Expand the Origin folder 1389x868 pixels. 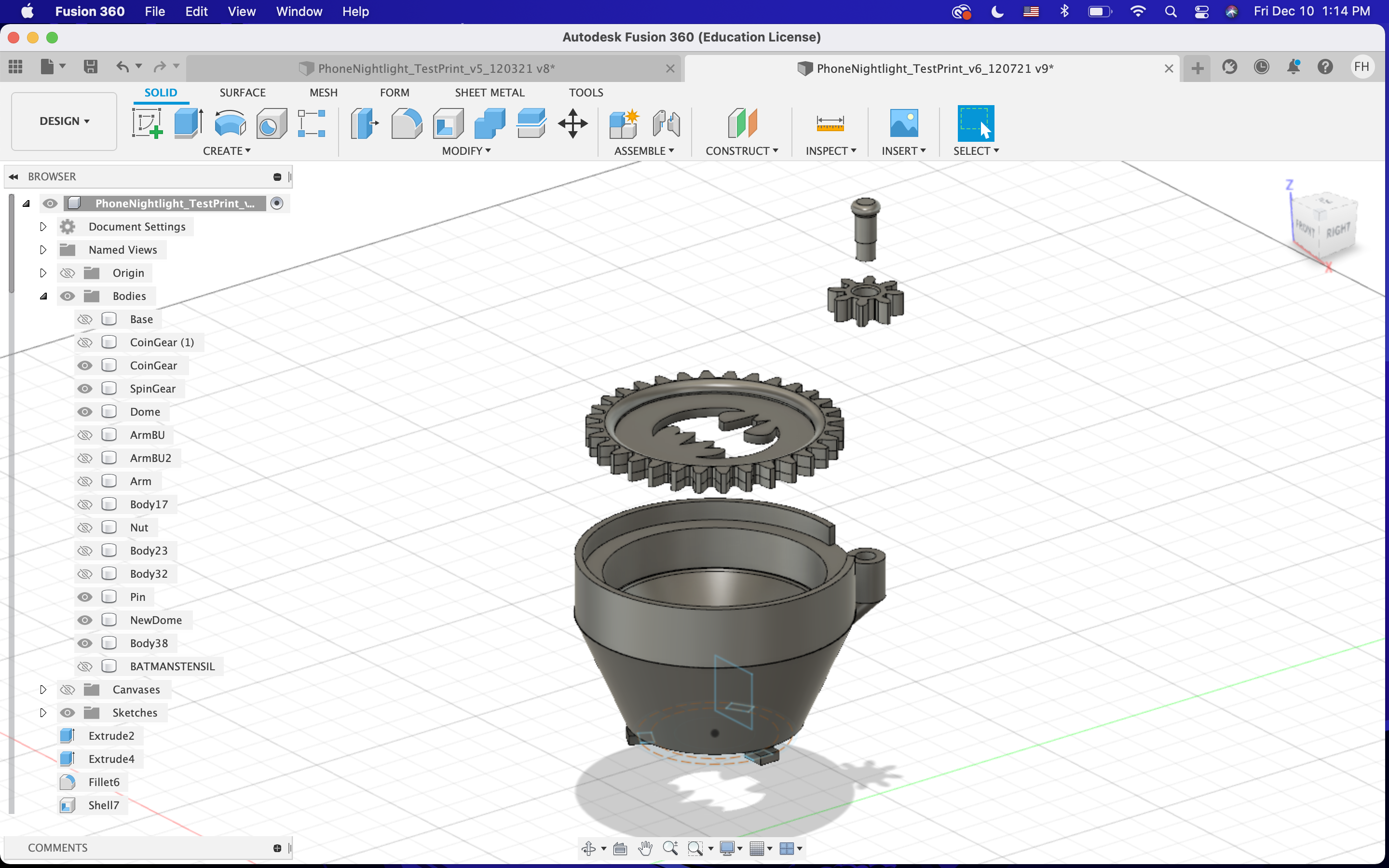point(43,272)
